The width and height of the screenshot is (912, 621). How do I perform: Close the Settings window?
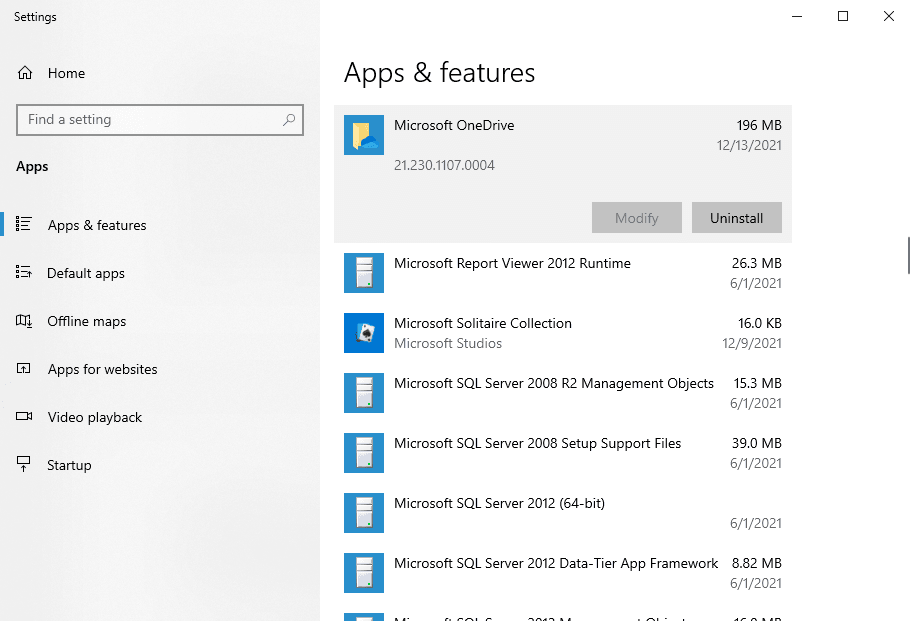coord(889,16)
